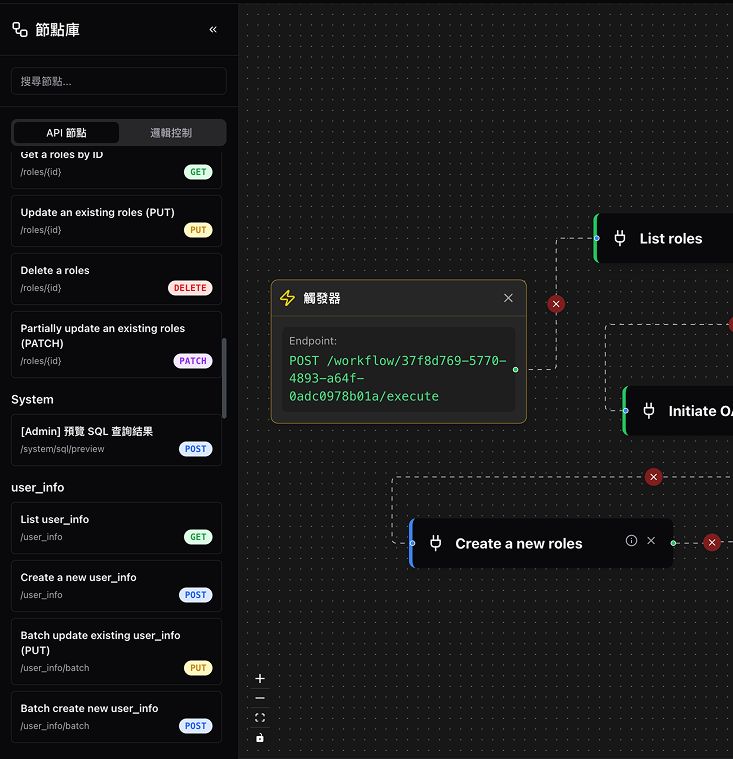
Task: Zoom out of the canvas
Action: coord(260,698)
